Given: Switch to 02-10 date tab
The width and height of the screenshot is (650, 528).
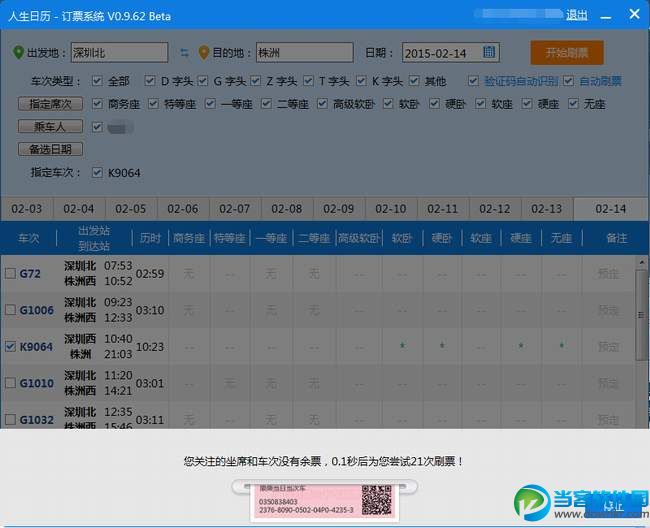Looking at the screenshot, I should point(390,208).
